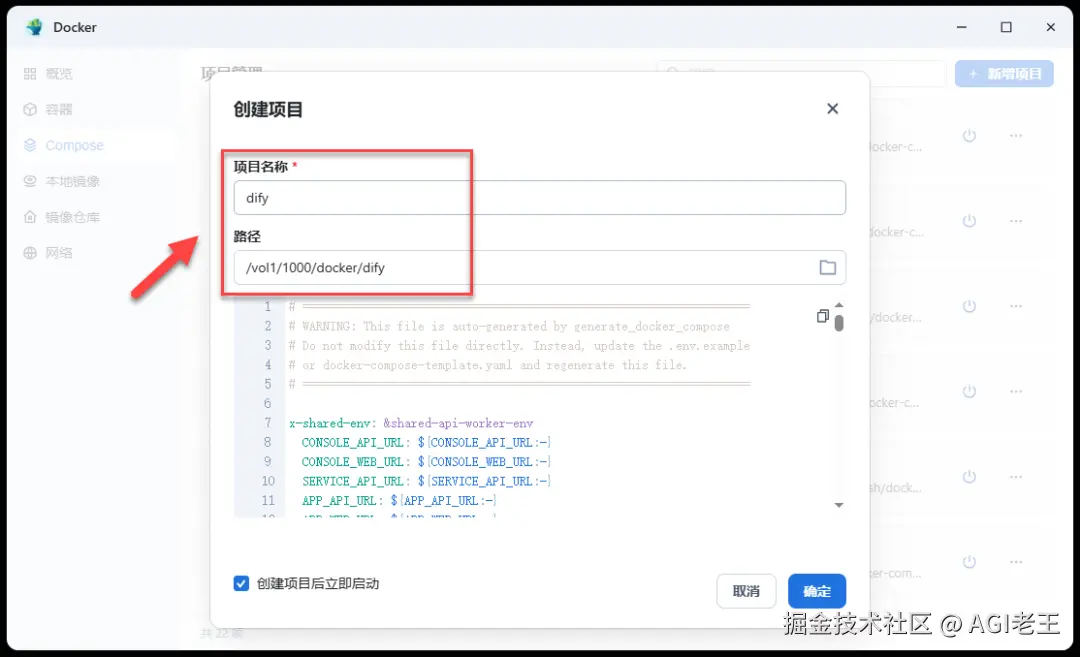The width and height of the screenshot is (1080, 657).
Task: Minimize the Docker window
Action: (x=962, y=27)
